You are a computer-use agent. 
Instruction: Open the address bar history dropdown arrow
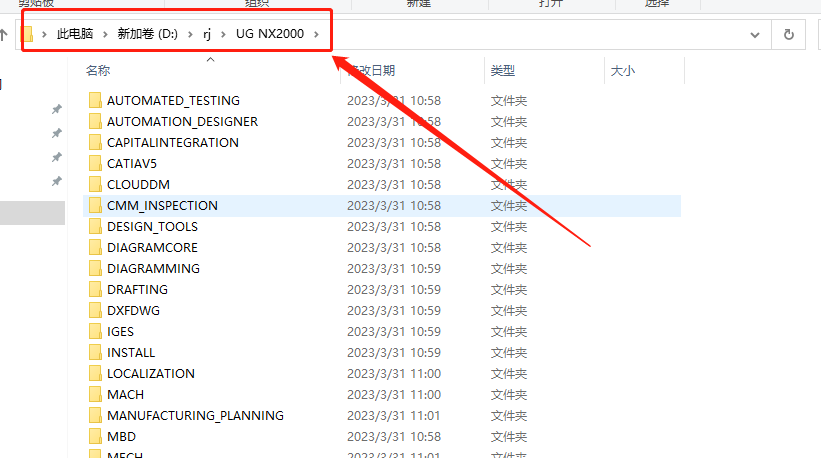[x=755, y=34]
